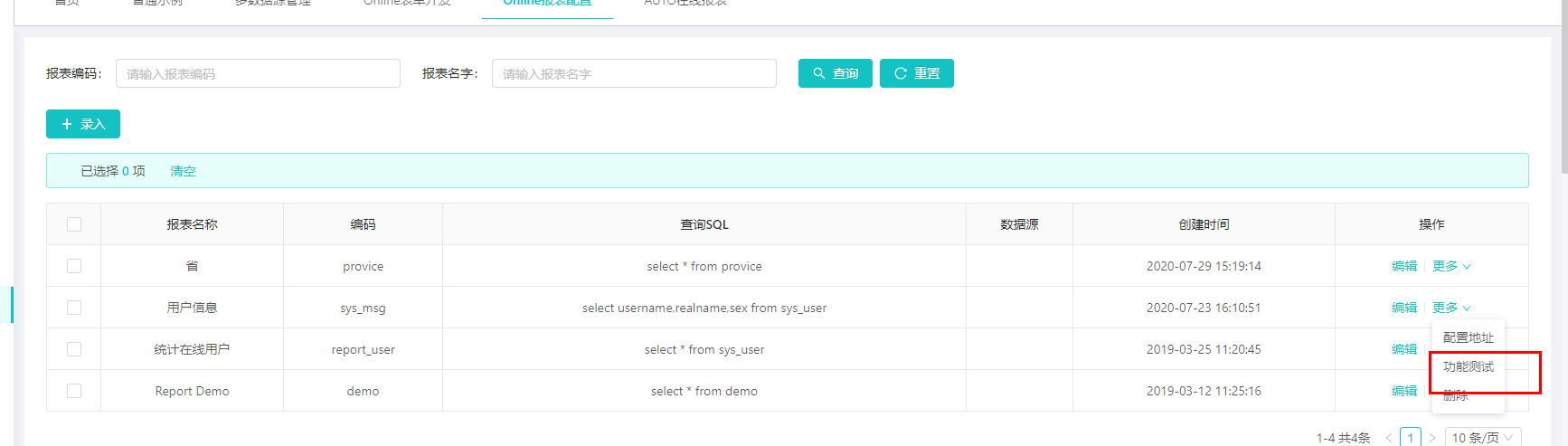Image resolution: width=1568 pixels, height=446 pixels.
Task: Open 更多 dropdown for 用户信息 row
Action: coord(1450,308)
